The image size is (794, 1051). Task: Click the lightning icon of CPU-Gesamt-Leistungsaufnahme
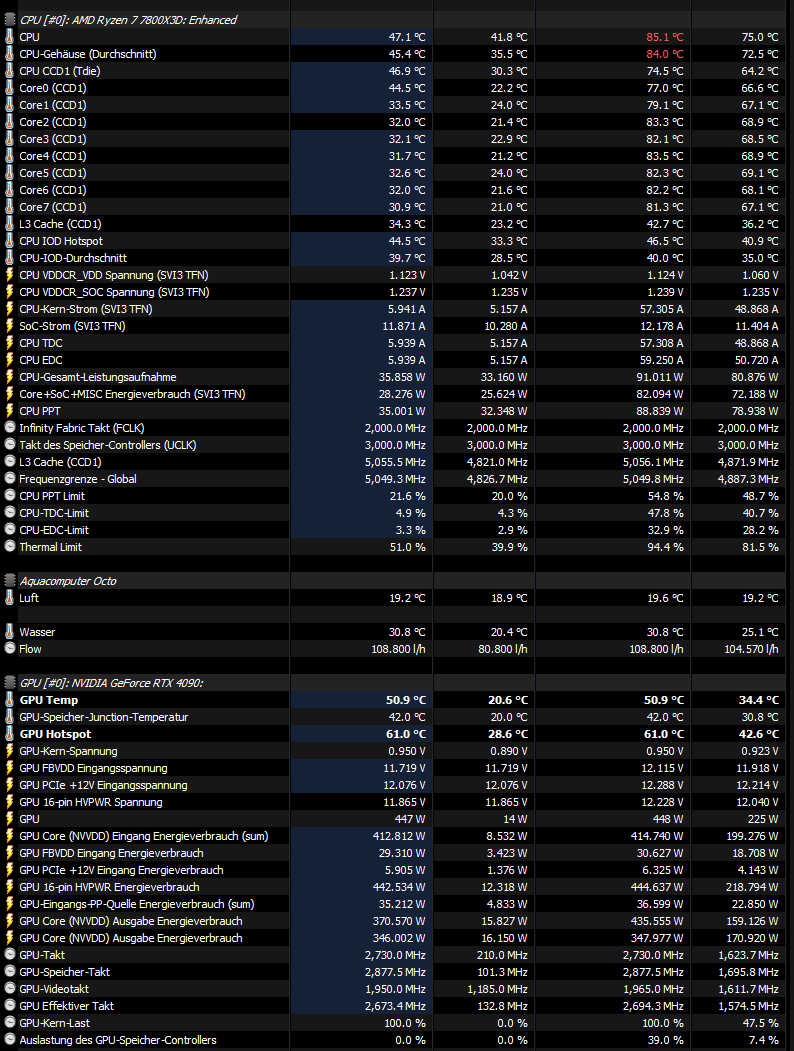click(x=9, y=377)
